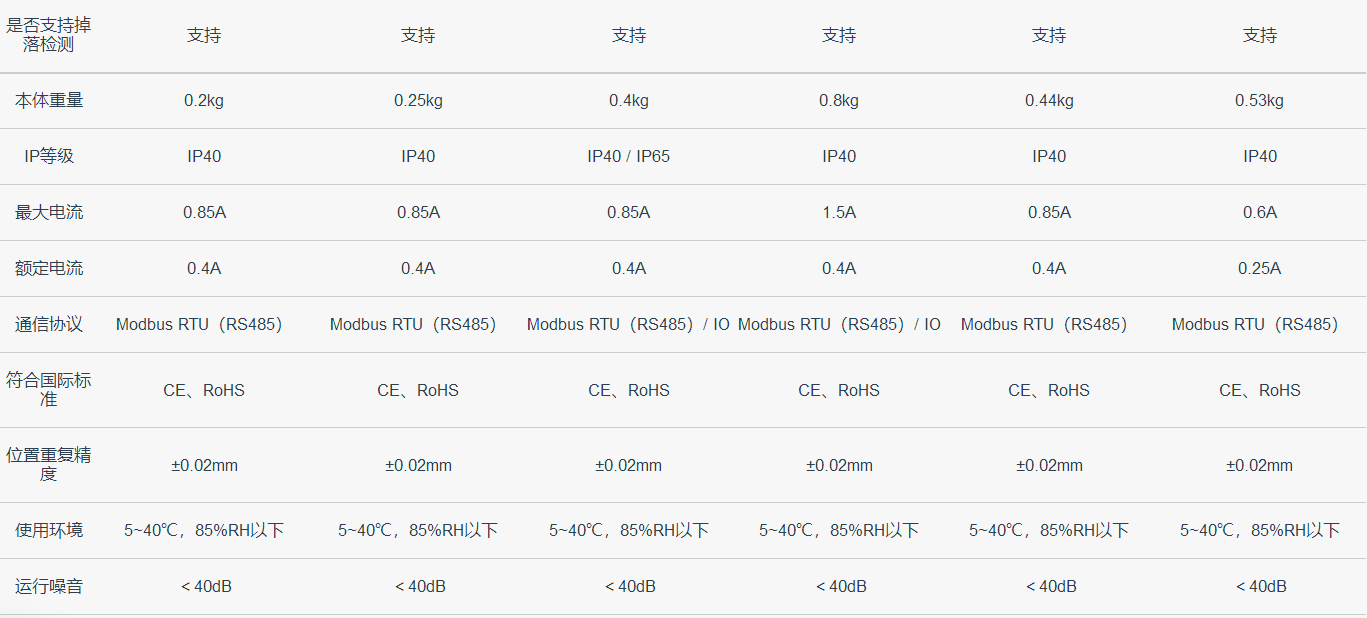Select the 1.5A max current value
The image size is (1367, 618).
tap(839, 212)
